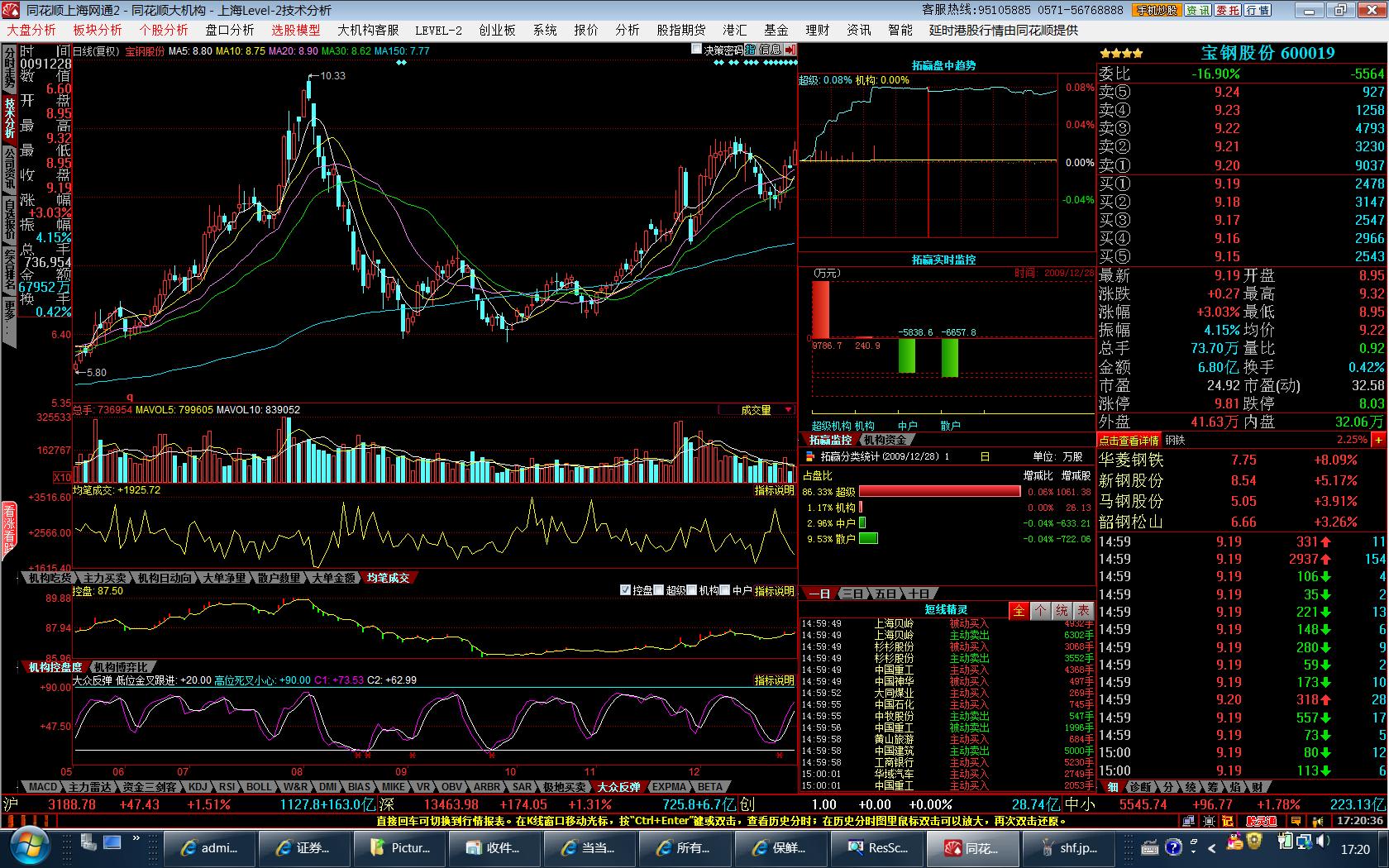Click the 黄山旅游 row in 短线精灵

[947, 739]
